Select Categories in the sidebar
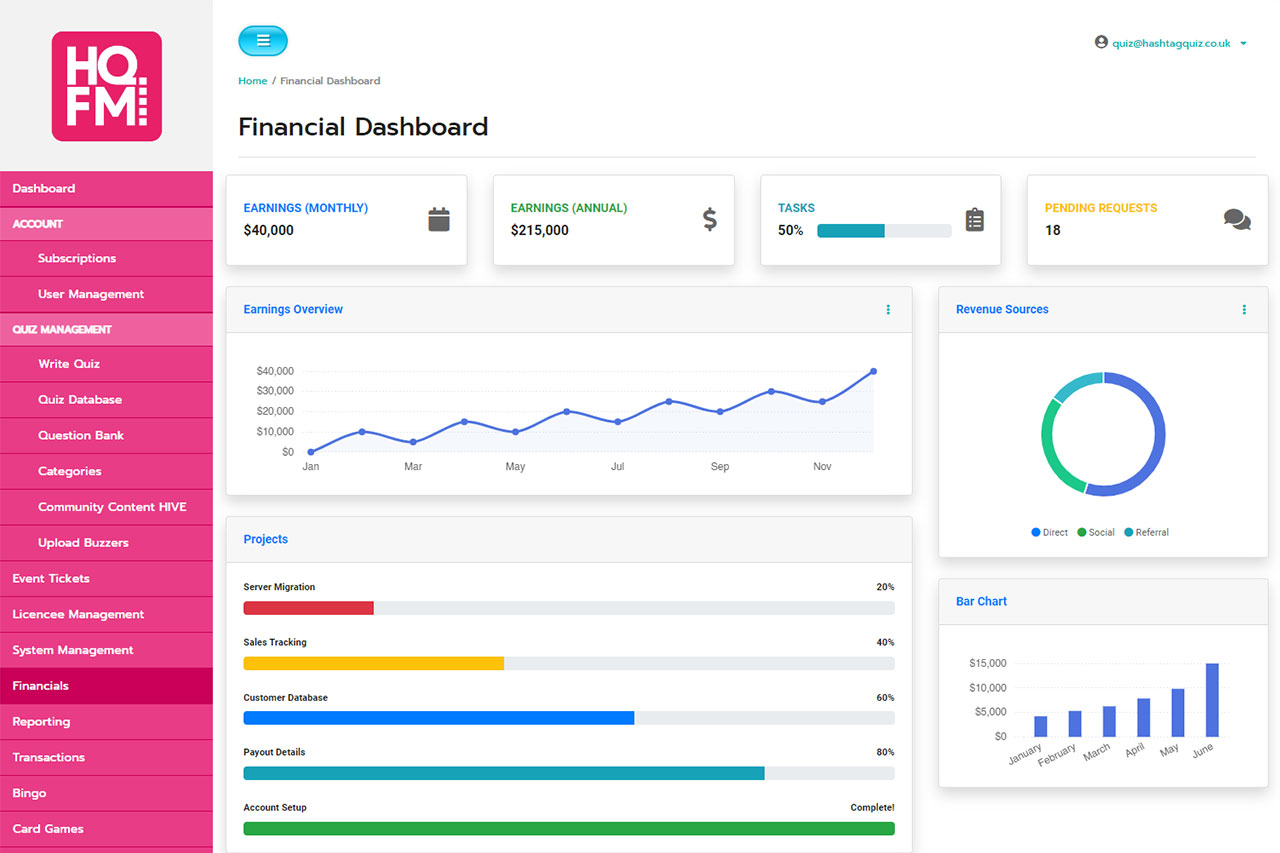1280x853 pixels. pyautogui.click(x=106, y=471)
